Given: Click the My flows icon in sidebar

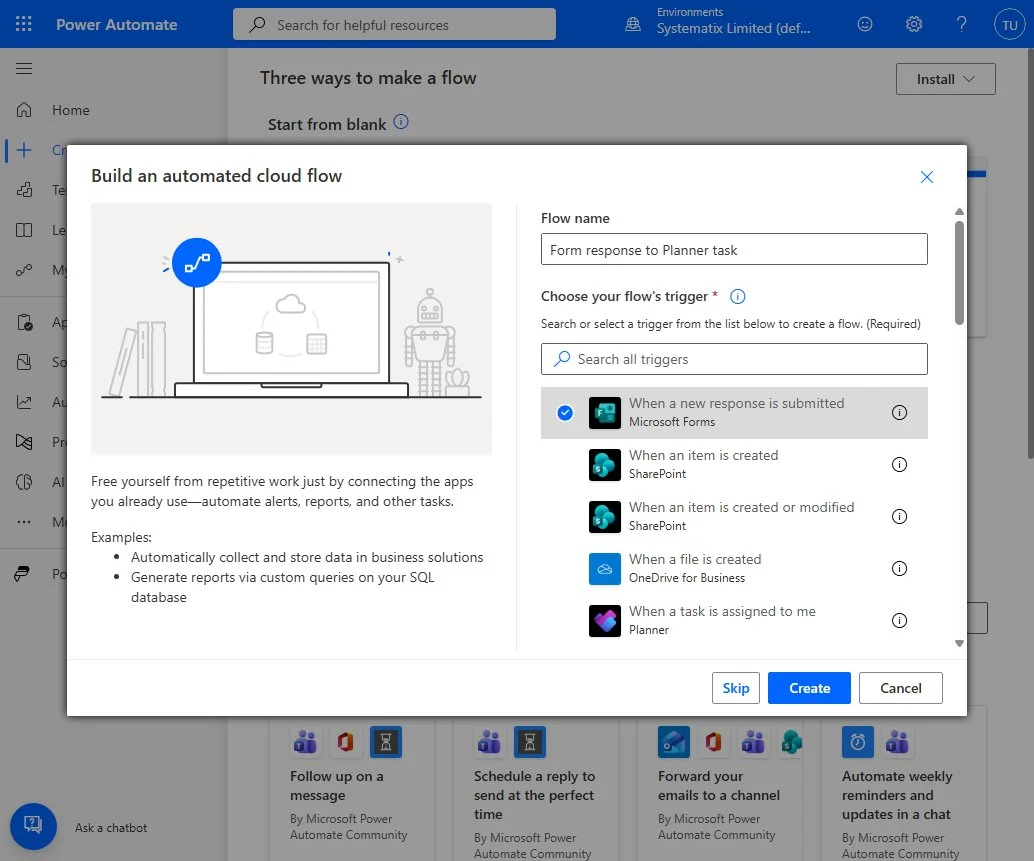Looking at the screenshot, I should click(24, 270).
